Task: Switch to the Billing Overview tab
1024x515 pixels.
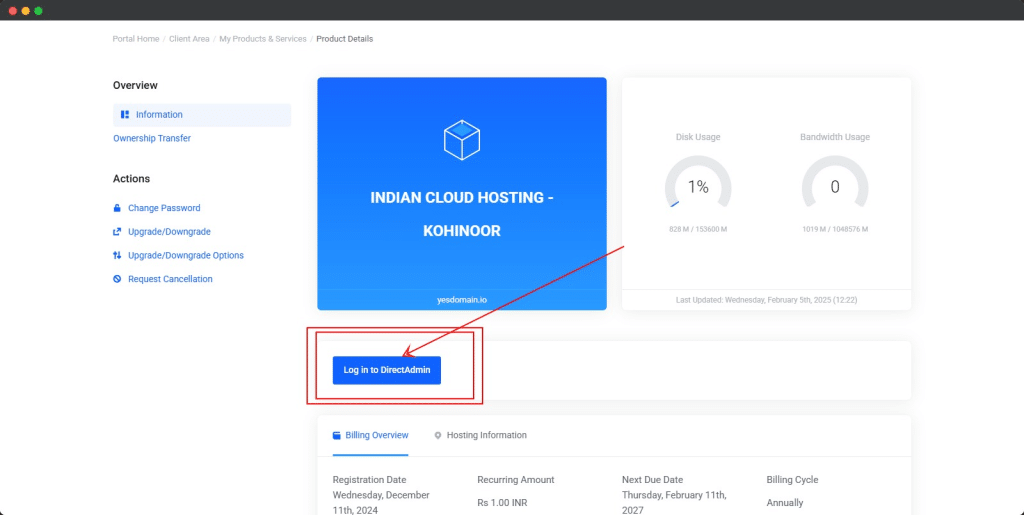Action: tap(370, 435)
